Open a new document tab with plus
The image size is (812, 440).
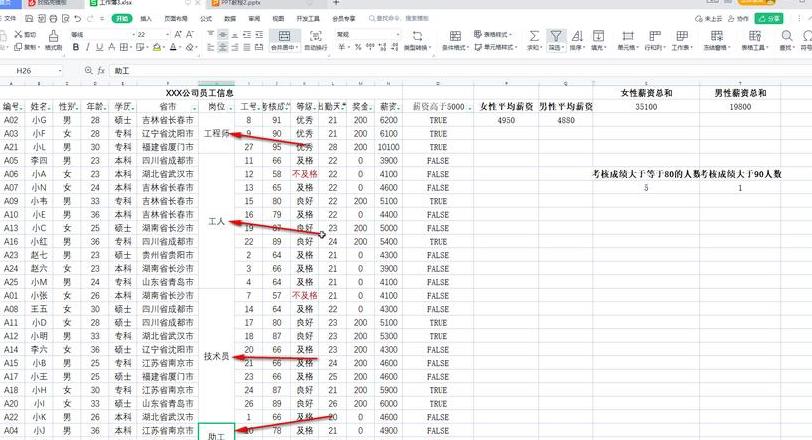pyautogui.click(x=336, y=3)
